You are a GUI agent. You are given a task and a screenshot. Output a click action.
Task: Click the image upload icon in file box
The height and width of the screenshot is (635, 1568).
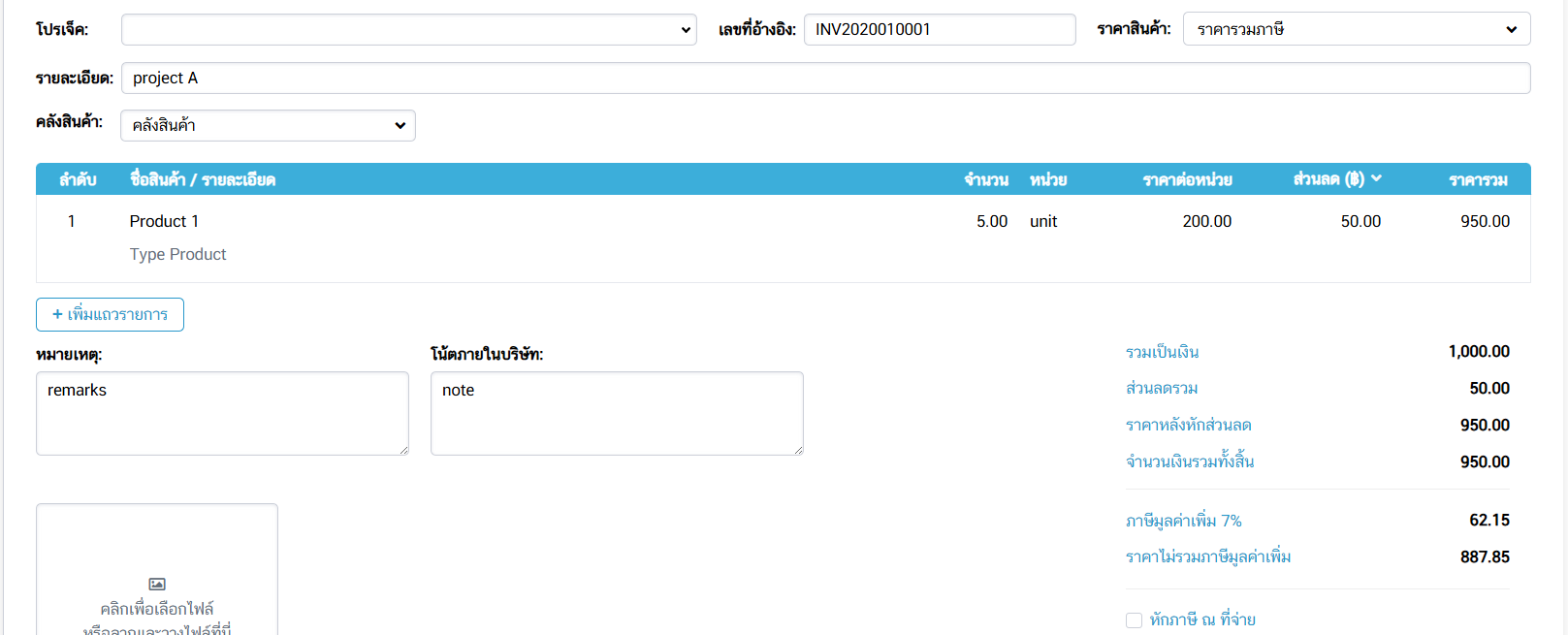tap(157, 584)
